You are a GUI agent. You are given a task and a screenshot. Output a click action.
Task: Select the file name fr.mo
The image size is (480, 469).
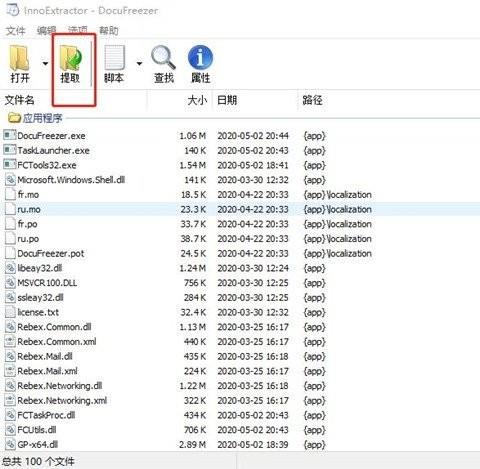point(28,194)
